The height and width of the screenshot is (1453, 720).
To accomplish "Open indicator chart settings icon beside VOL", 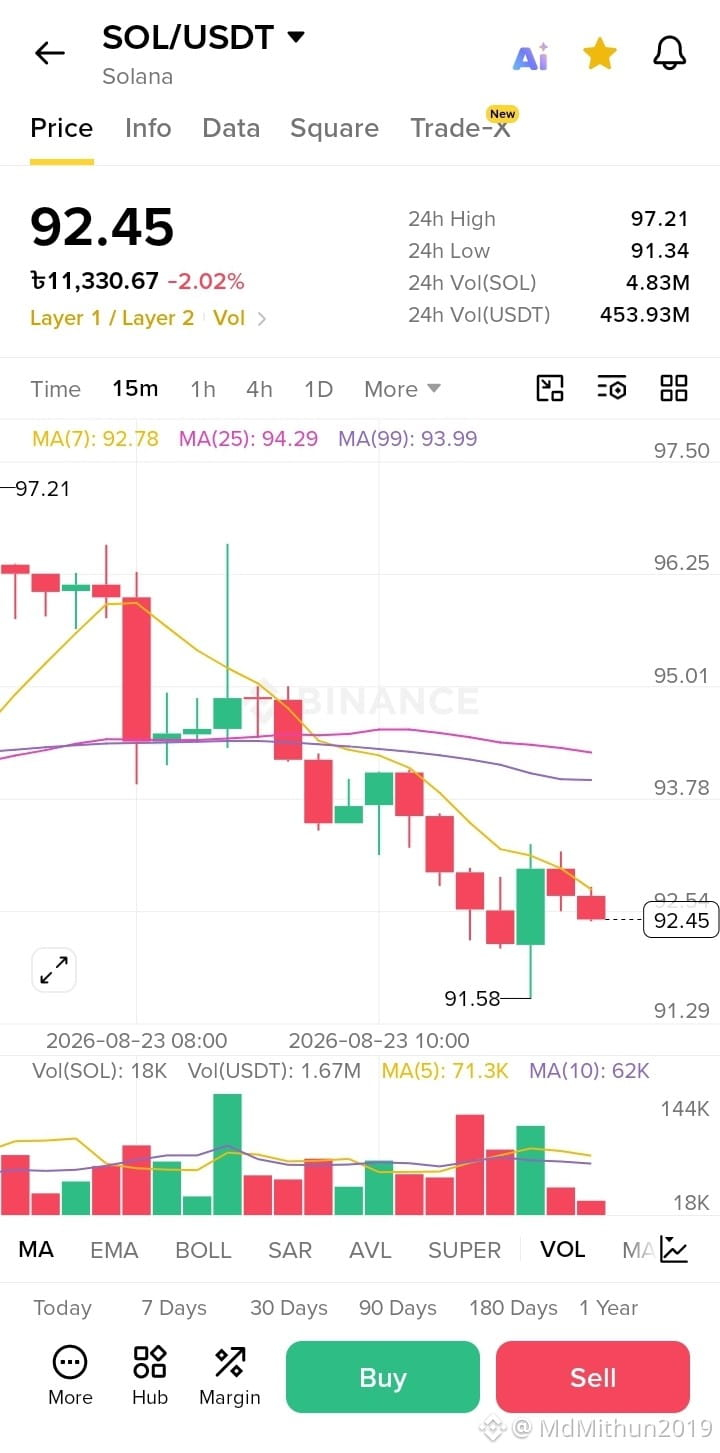I will point(674,1249).
